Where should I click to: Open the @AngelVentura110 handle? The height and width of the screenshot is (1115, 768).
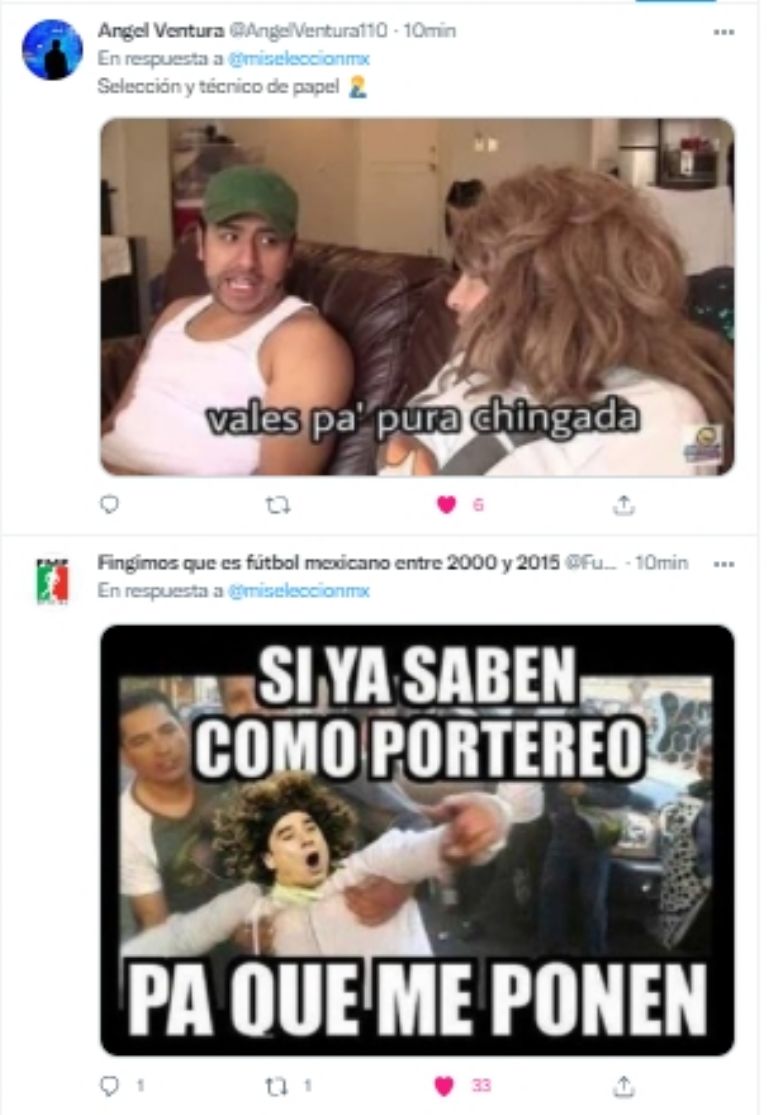click(307, 31)
